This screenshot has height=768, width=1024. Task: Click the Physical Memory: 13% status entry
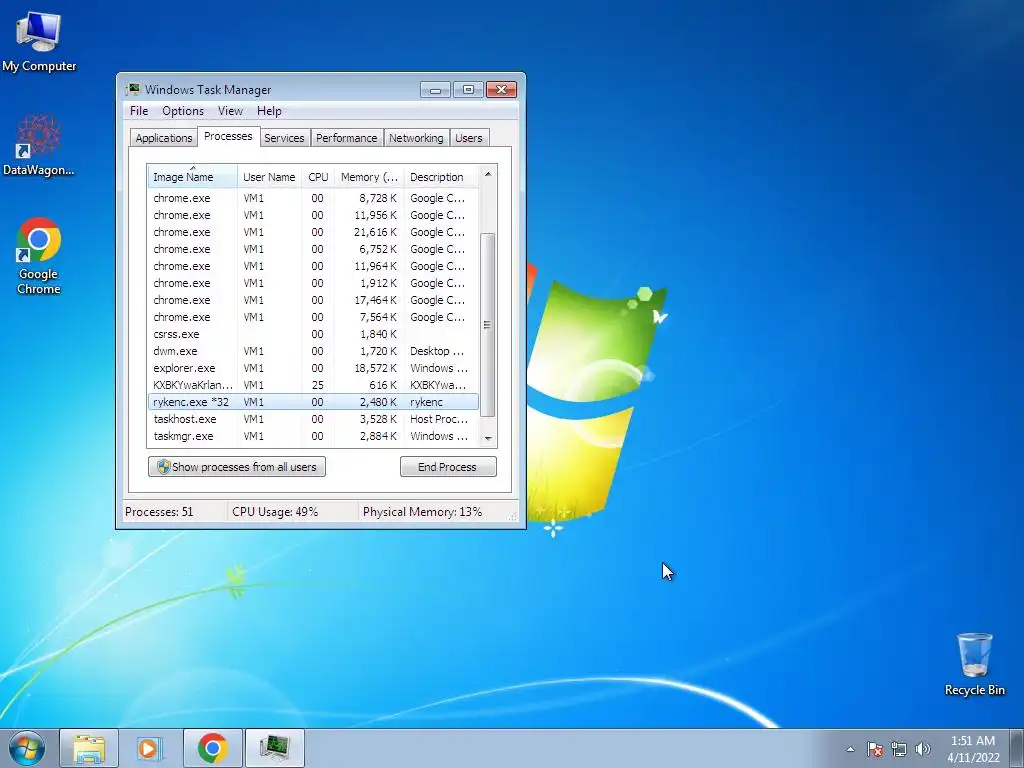pos(431,512)
